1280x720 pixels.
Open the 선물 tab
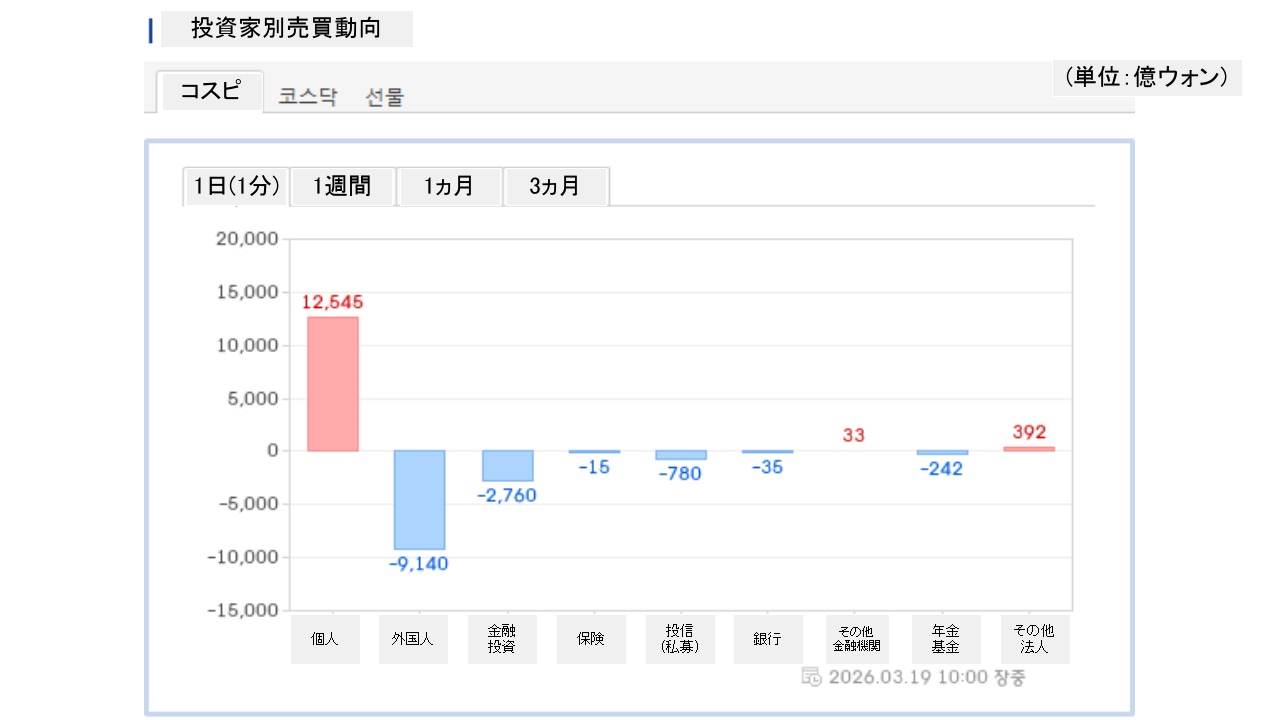pos(385,97)
